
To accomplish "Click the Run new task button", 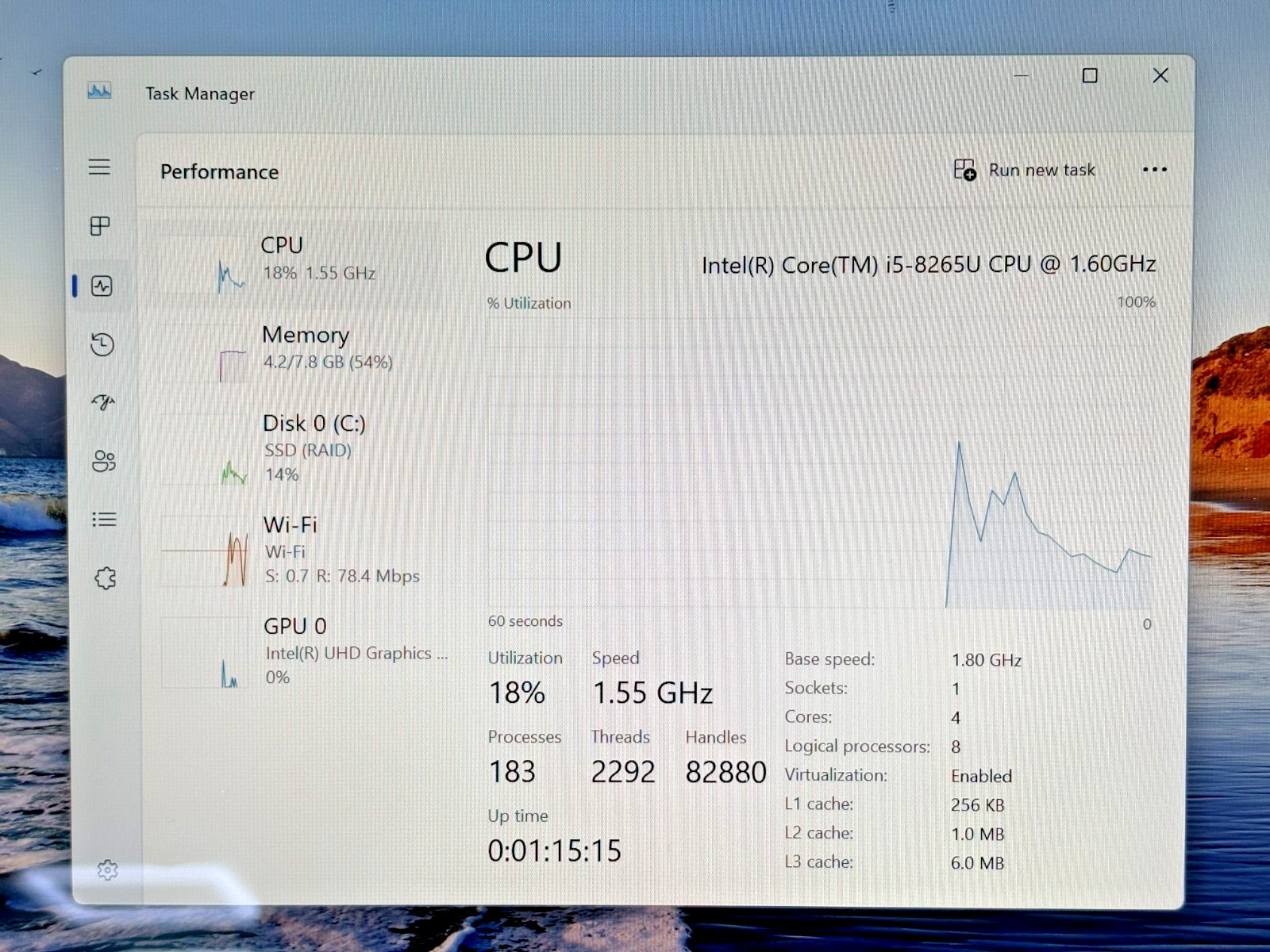I will point(1024,170).
